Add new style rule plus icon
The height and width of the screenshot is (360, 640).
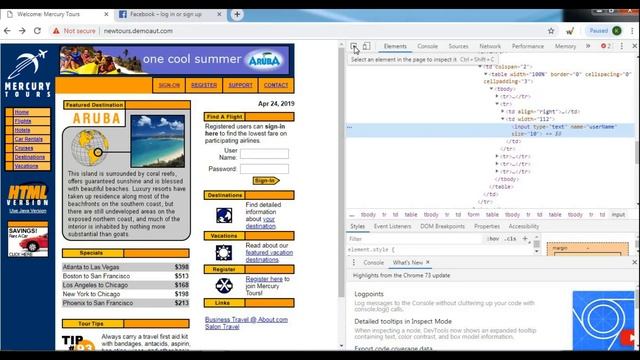click(x=525, y=238)
